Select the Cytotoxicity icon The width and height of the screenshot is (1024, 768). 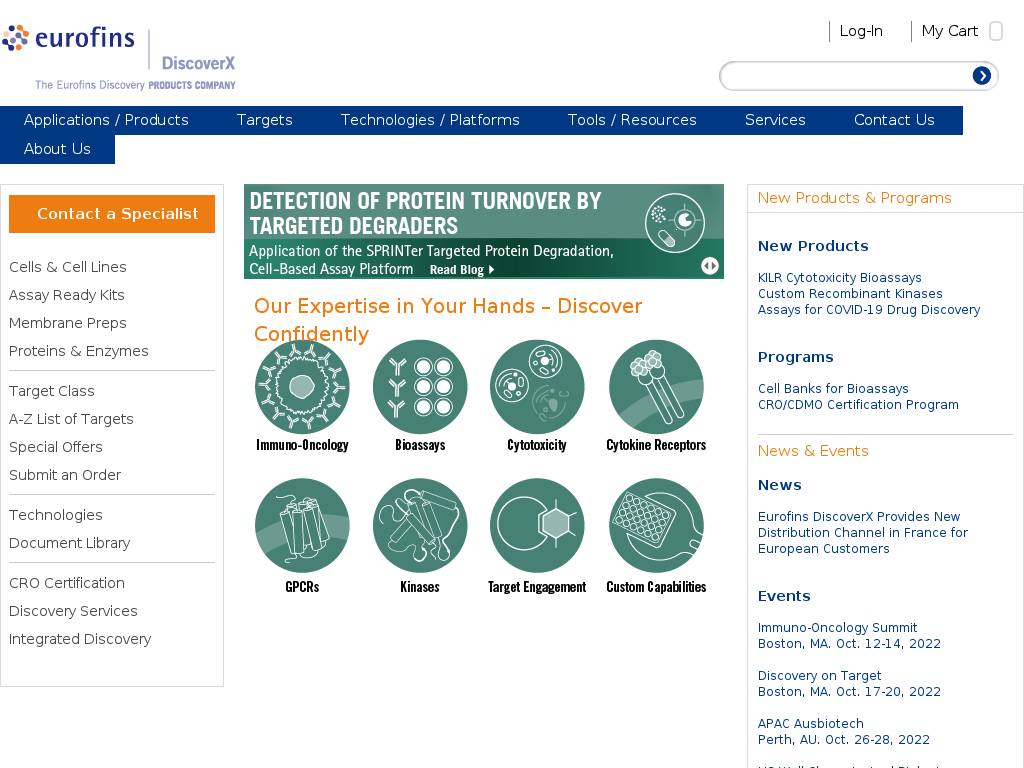(x=537, y=387)
